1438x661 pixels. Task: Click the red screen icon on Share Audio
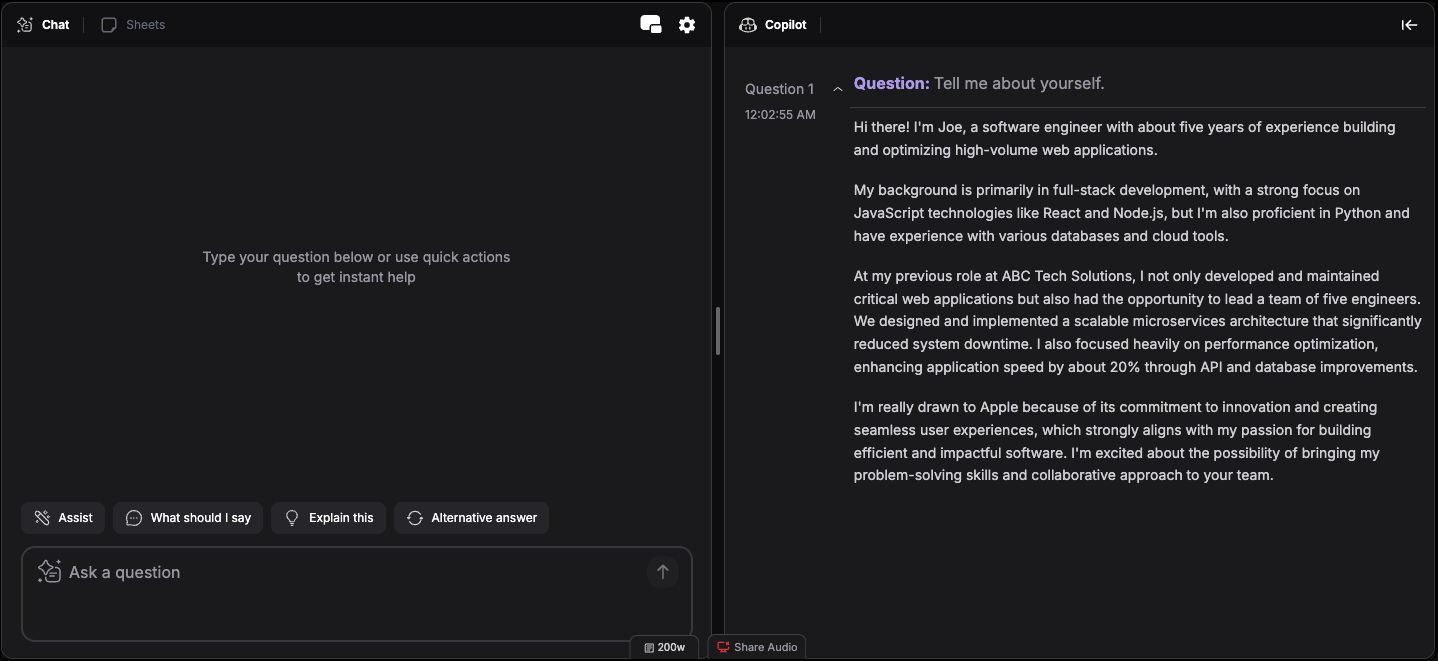(x=722, y=647)
